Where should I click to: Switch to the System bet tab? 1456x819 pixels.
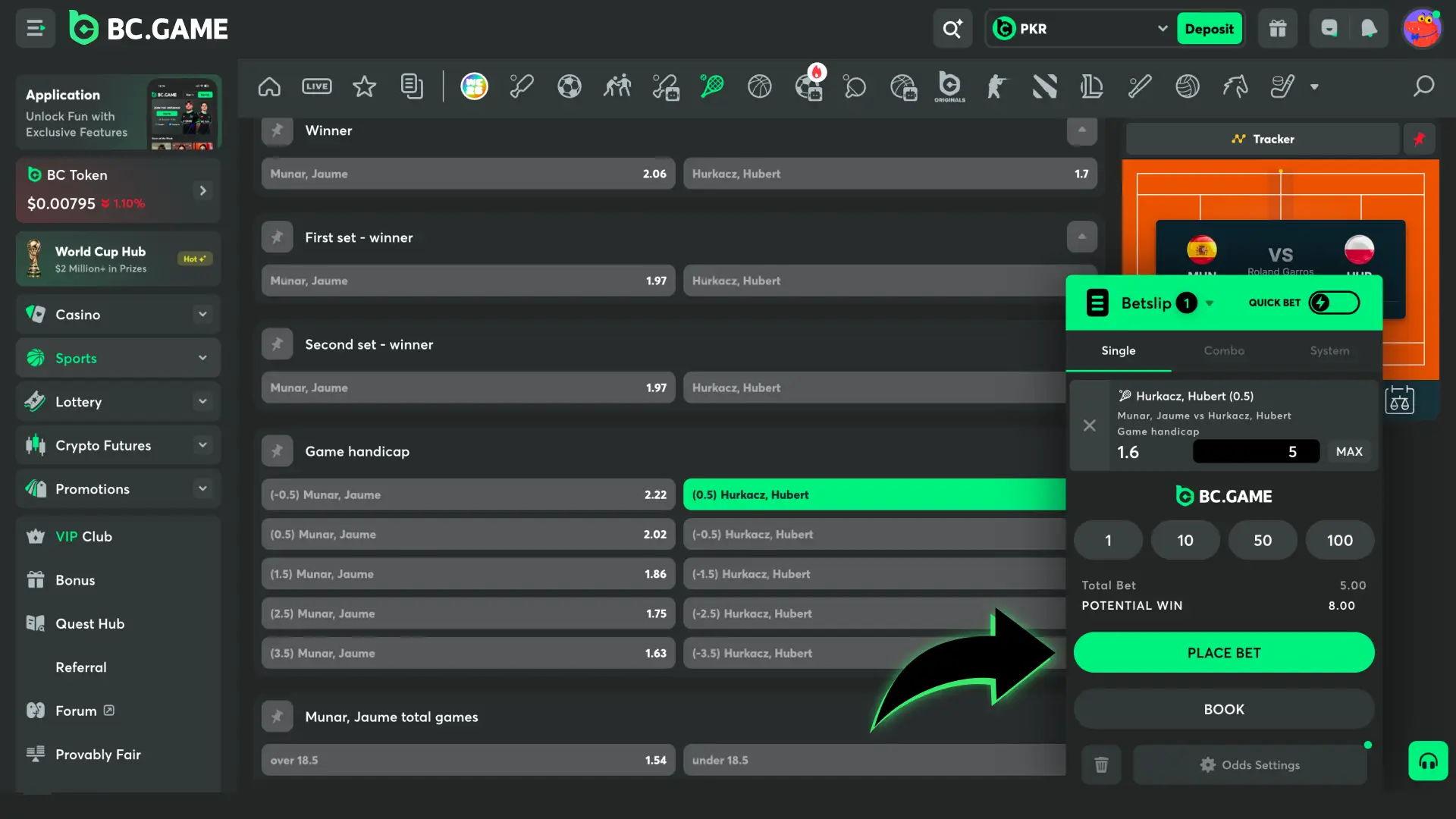(x=1329, y=350)
